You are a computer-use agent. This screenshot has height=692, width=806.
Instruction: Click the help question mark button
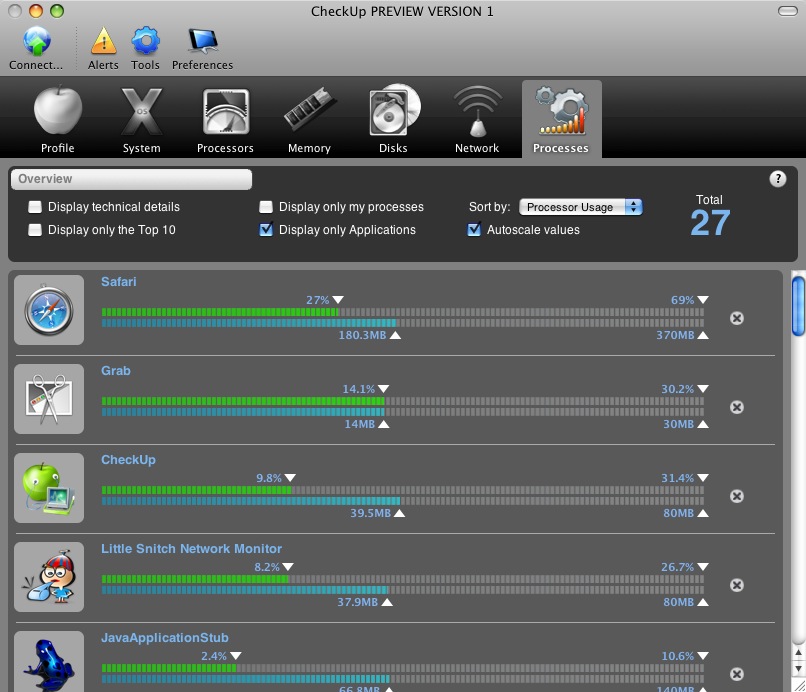click(778, 178)
